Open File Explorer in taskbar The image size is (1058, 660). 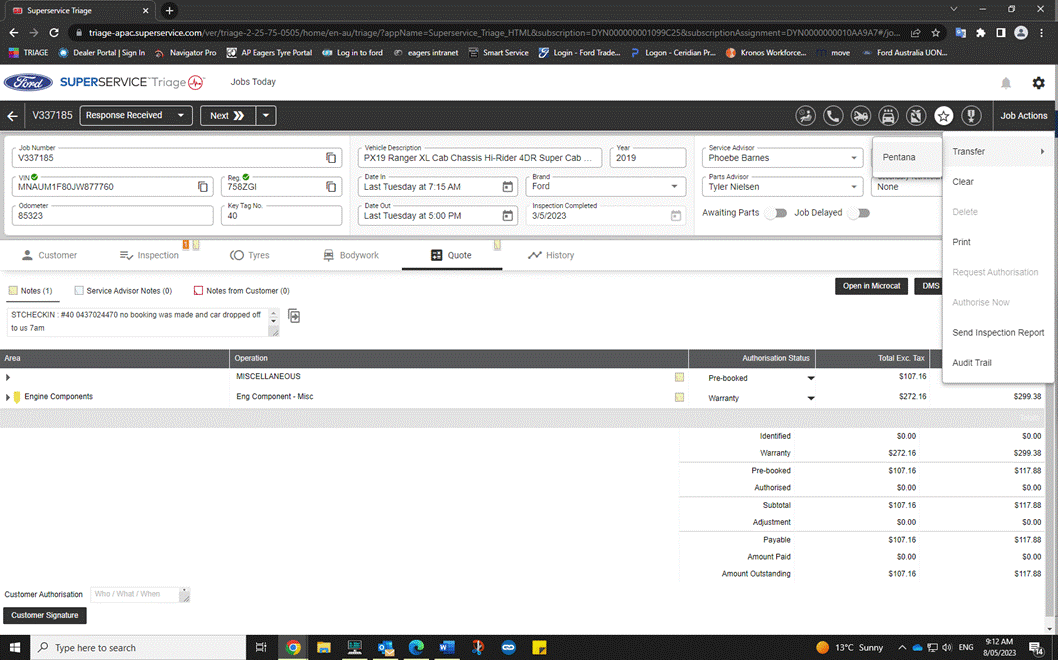tap(324, 647)
